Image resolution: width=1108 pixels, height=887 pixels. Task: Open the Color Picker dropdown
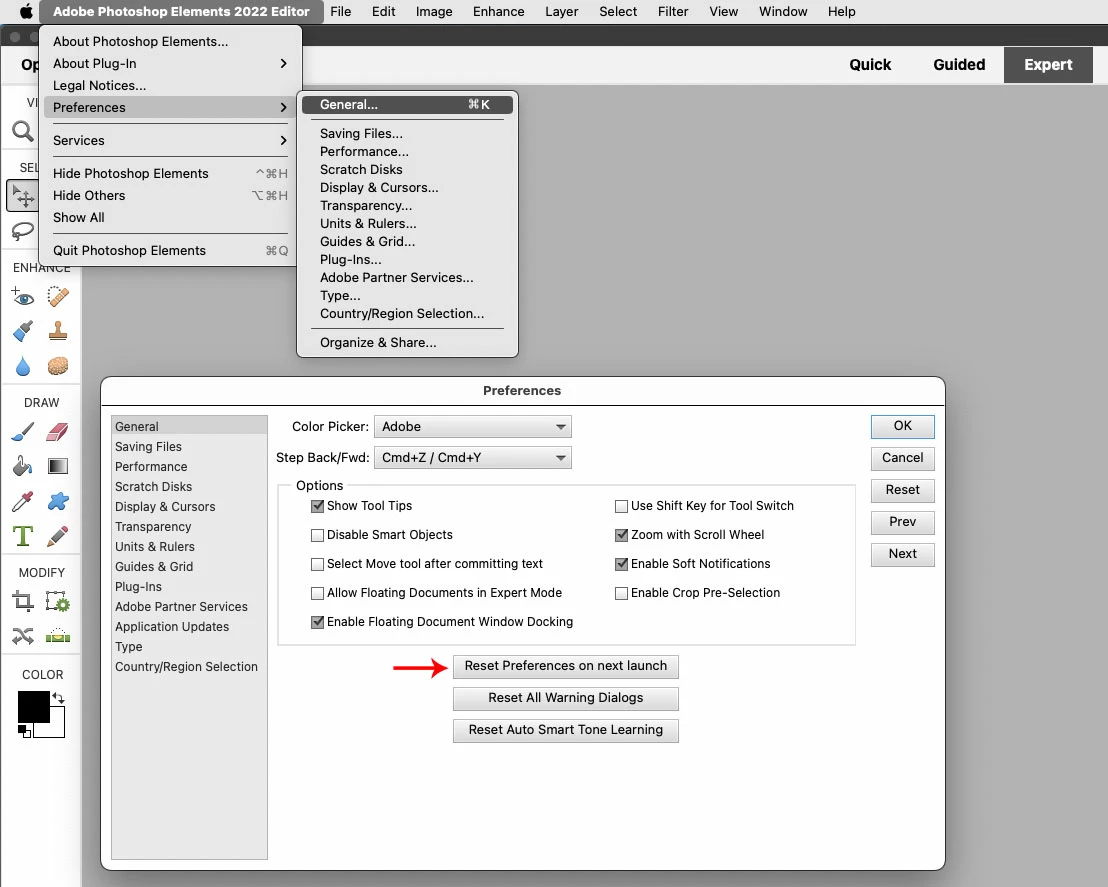(x=472, y=427)
